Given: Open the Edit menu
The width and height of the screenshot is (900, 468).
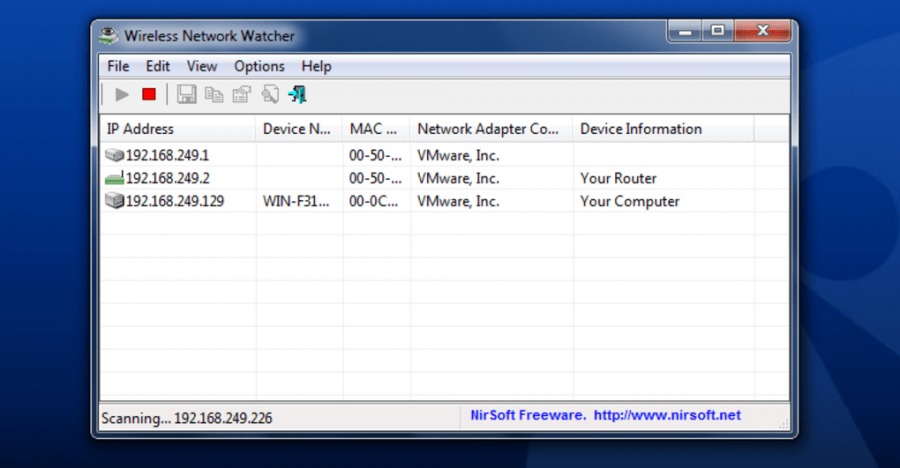Looking at the screenshot, I should pyautogui.click(x=158, y=66).
